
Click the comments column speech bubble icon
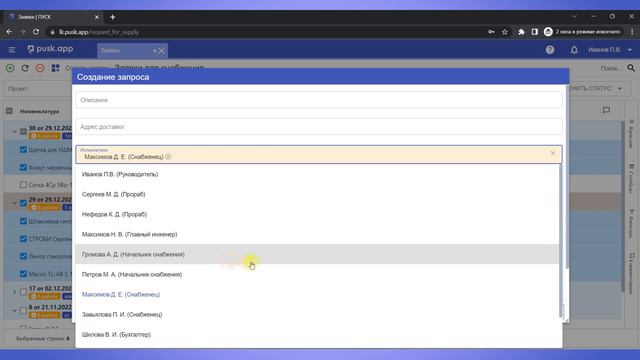point(606,110)
